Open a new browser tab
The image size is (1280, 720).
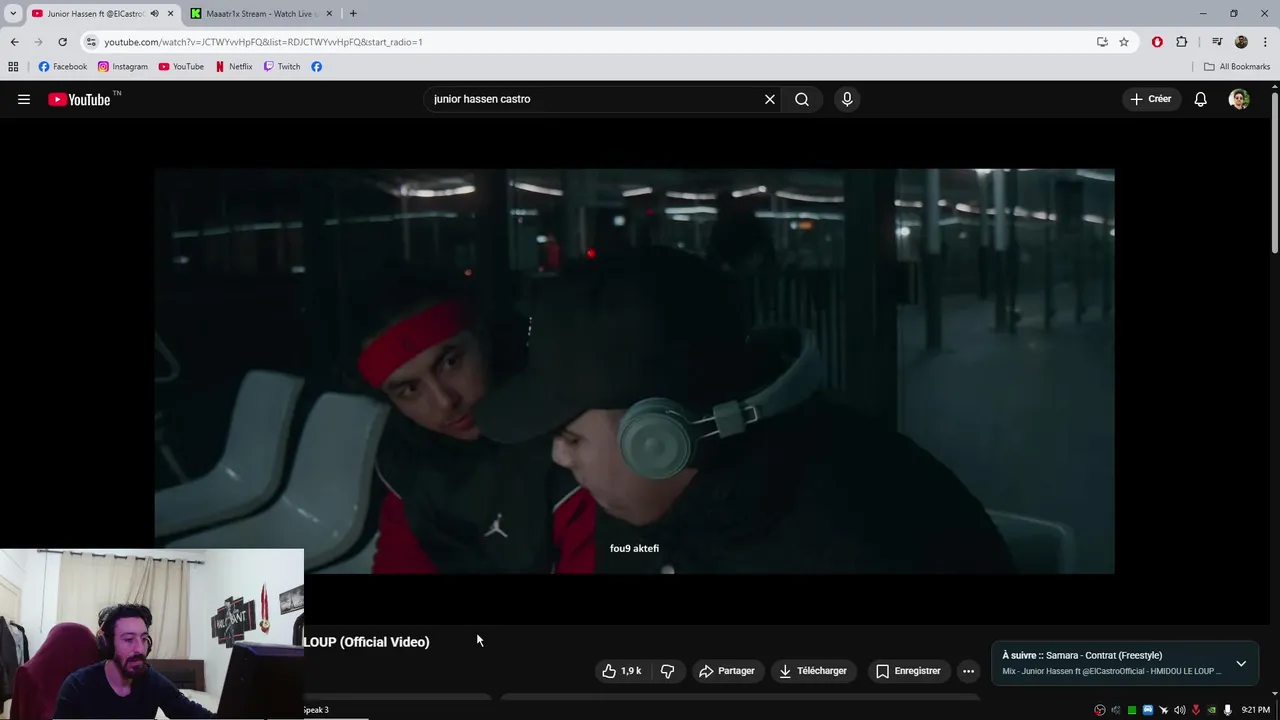[x=353, y=14]
